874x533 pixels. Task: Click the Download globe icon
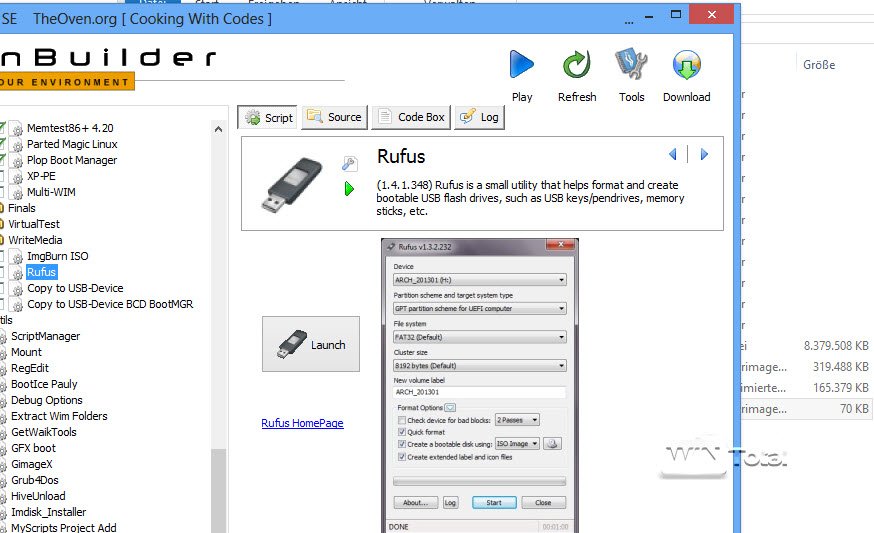[x=686, y=65]
